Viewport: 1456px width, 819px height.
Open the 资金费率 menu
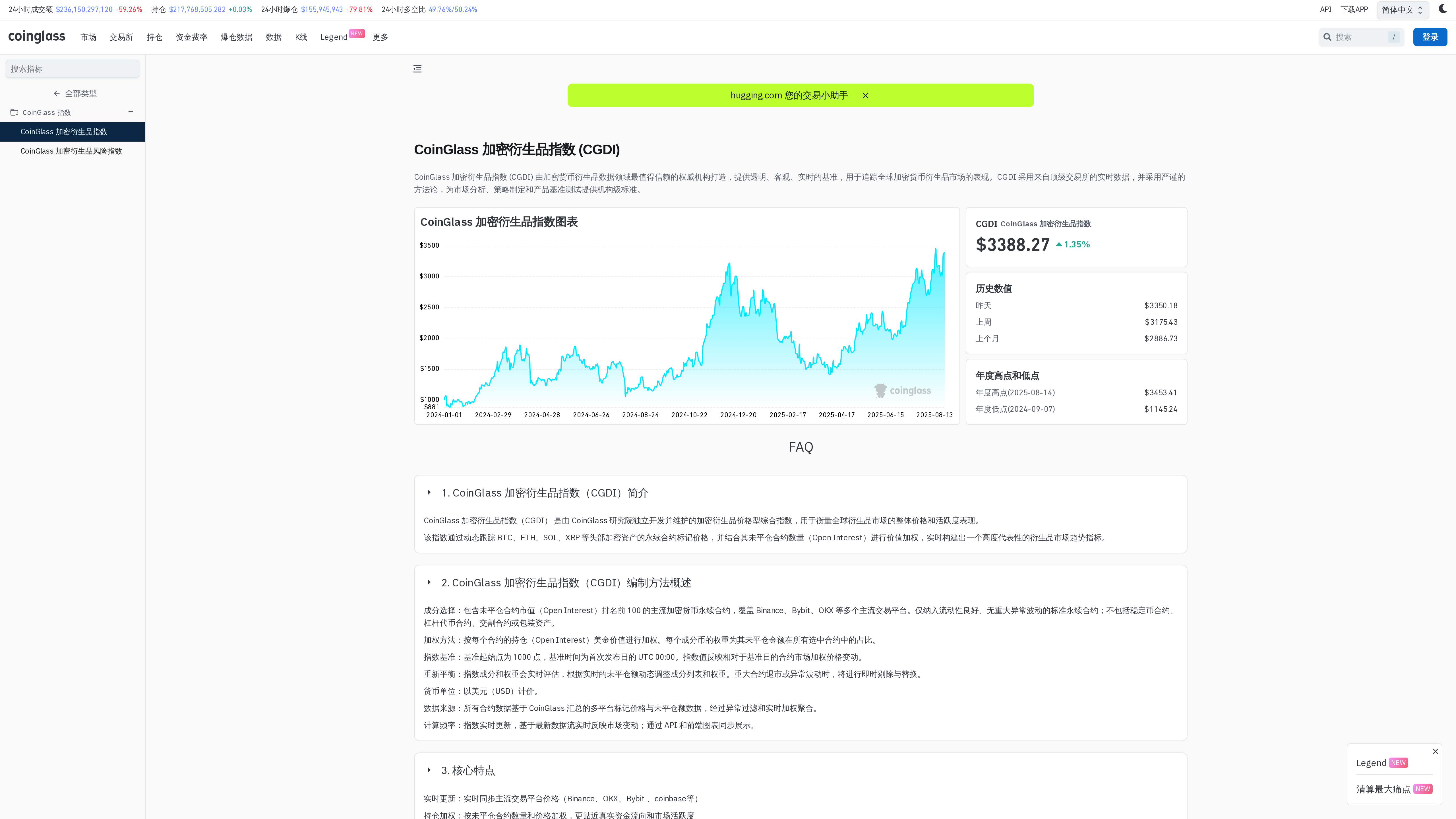(x=192, y=37)
